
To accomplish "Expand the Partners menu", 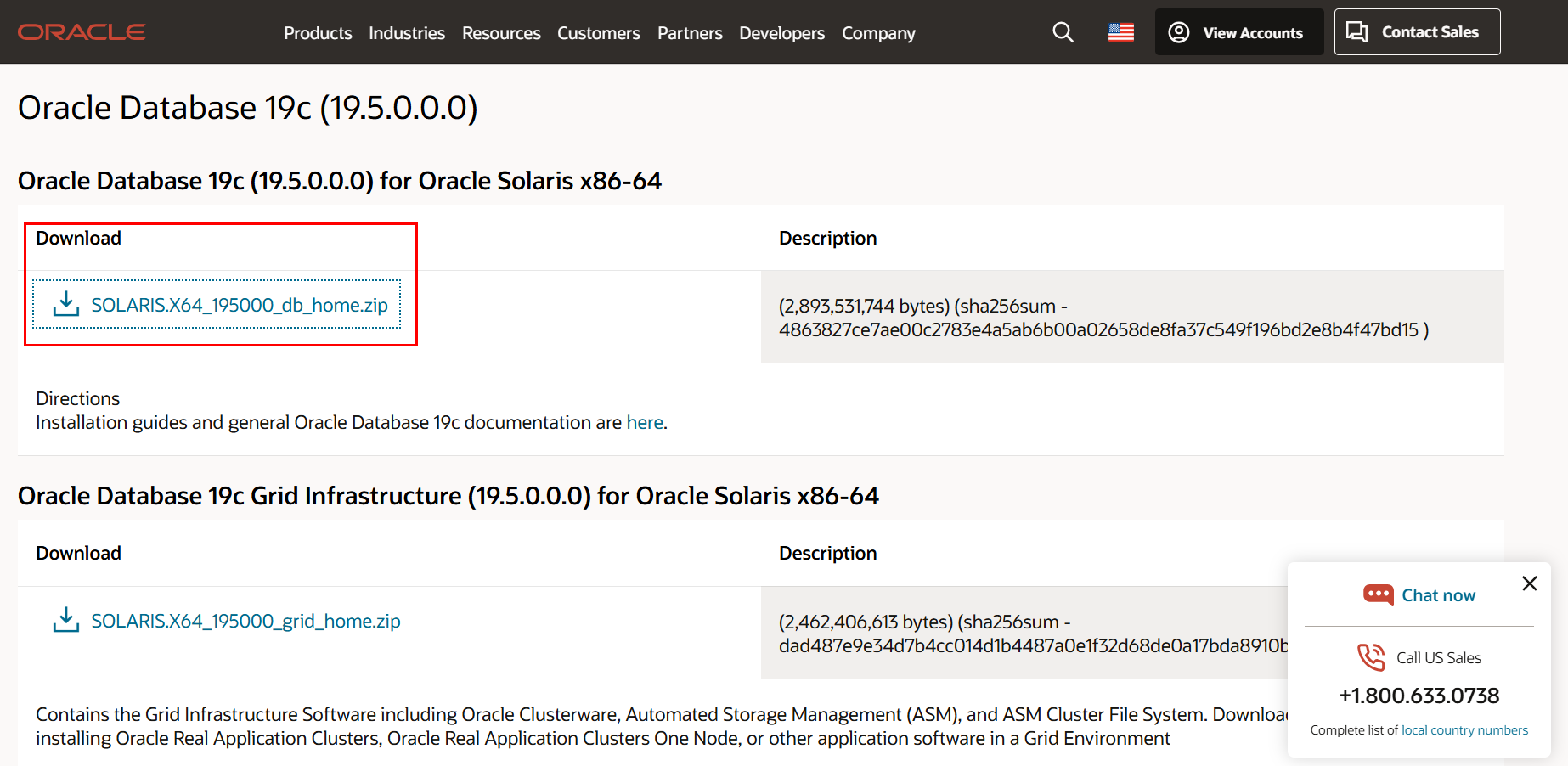I will 690,33.
